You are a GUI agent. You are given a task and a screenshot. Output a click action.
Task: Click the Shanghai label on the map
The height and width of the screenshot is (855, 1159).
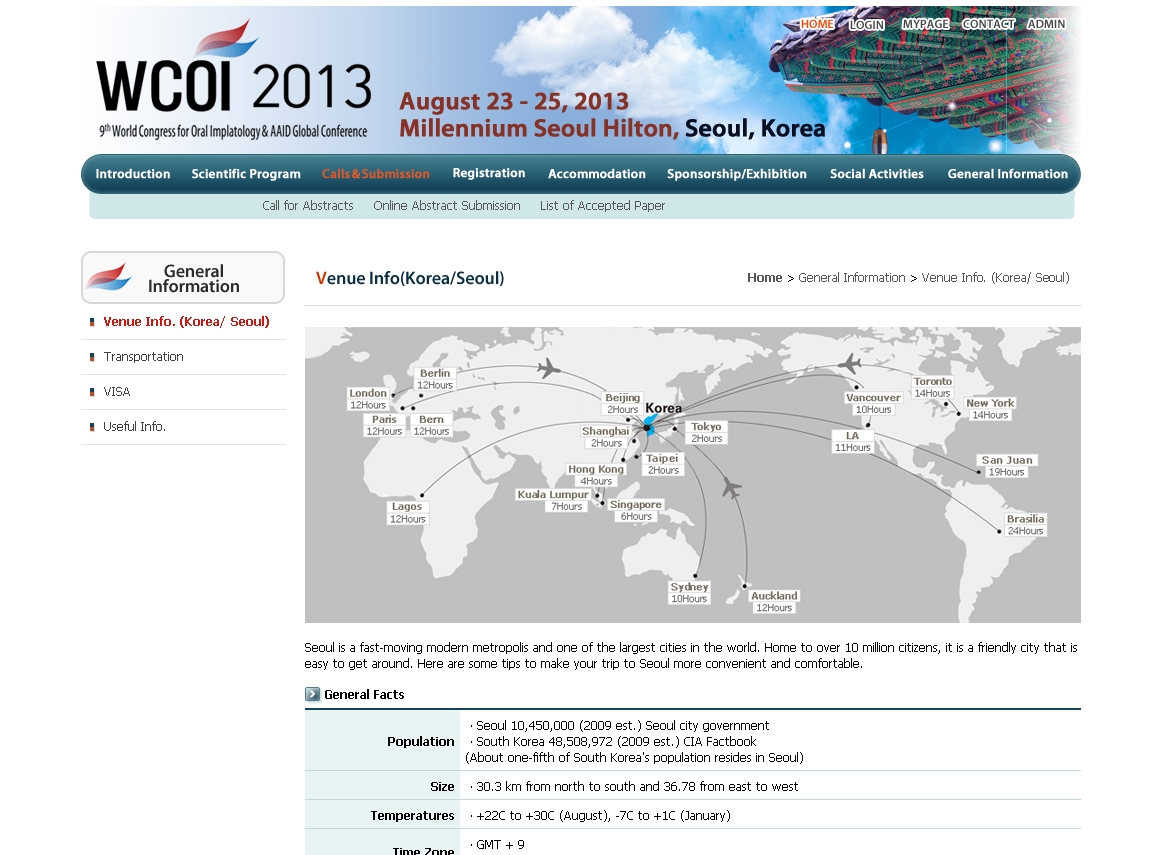coord(606,437)
